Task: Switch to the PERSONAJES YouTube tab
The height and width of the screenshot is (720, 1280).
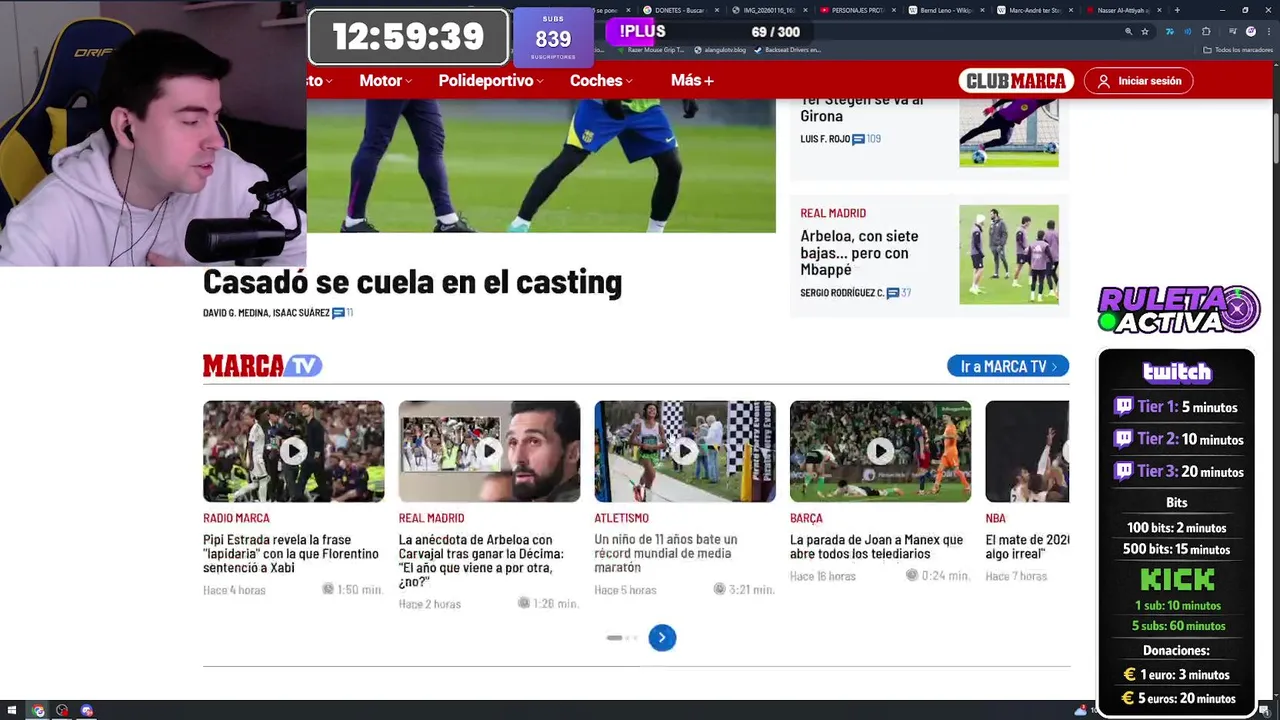Action: [857, 10]
